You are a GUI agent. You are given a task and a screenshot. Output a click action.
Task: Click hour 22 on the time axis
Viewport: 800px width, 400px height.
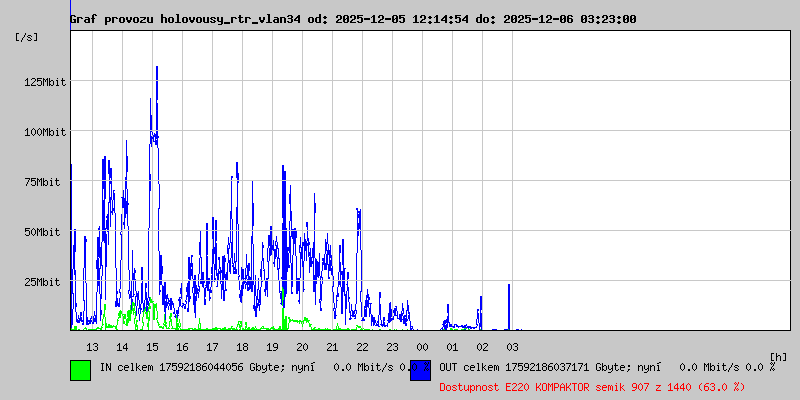click(362, 347)
